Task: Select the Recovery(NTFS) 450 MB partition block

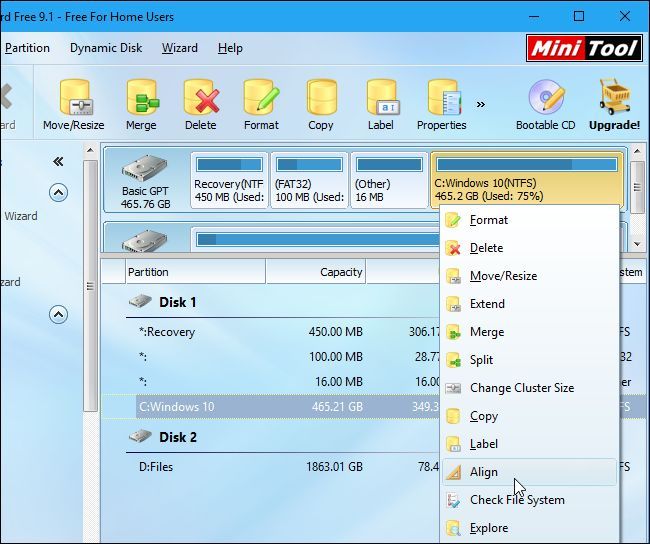Action: click(x=229, y=180)
